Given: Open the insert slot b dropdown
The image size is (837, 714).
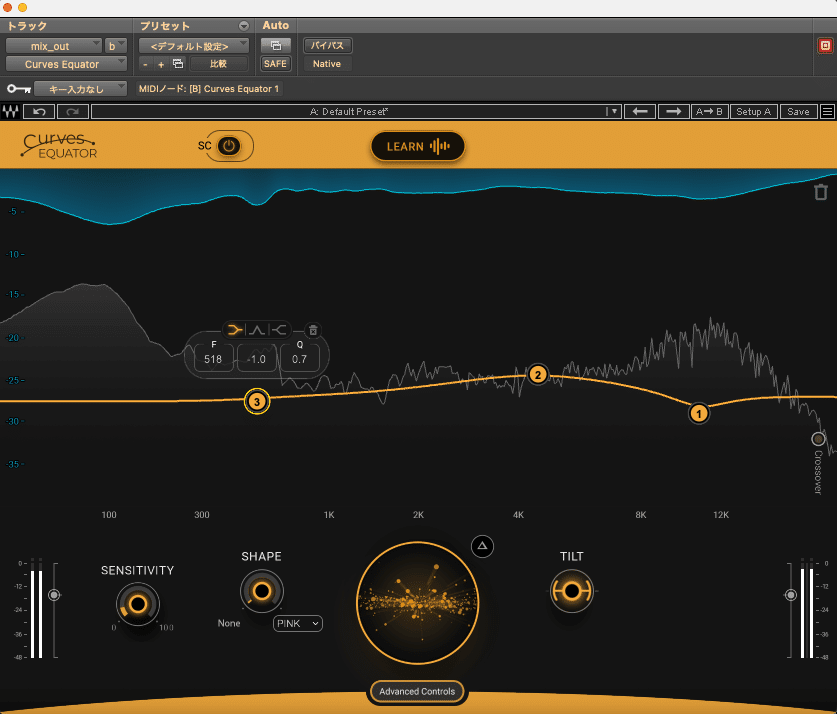Looking at the screenshot, I should click(x=115, y=46).
